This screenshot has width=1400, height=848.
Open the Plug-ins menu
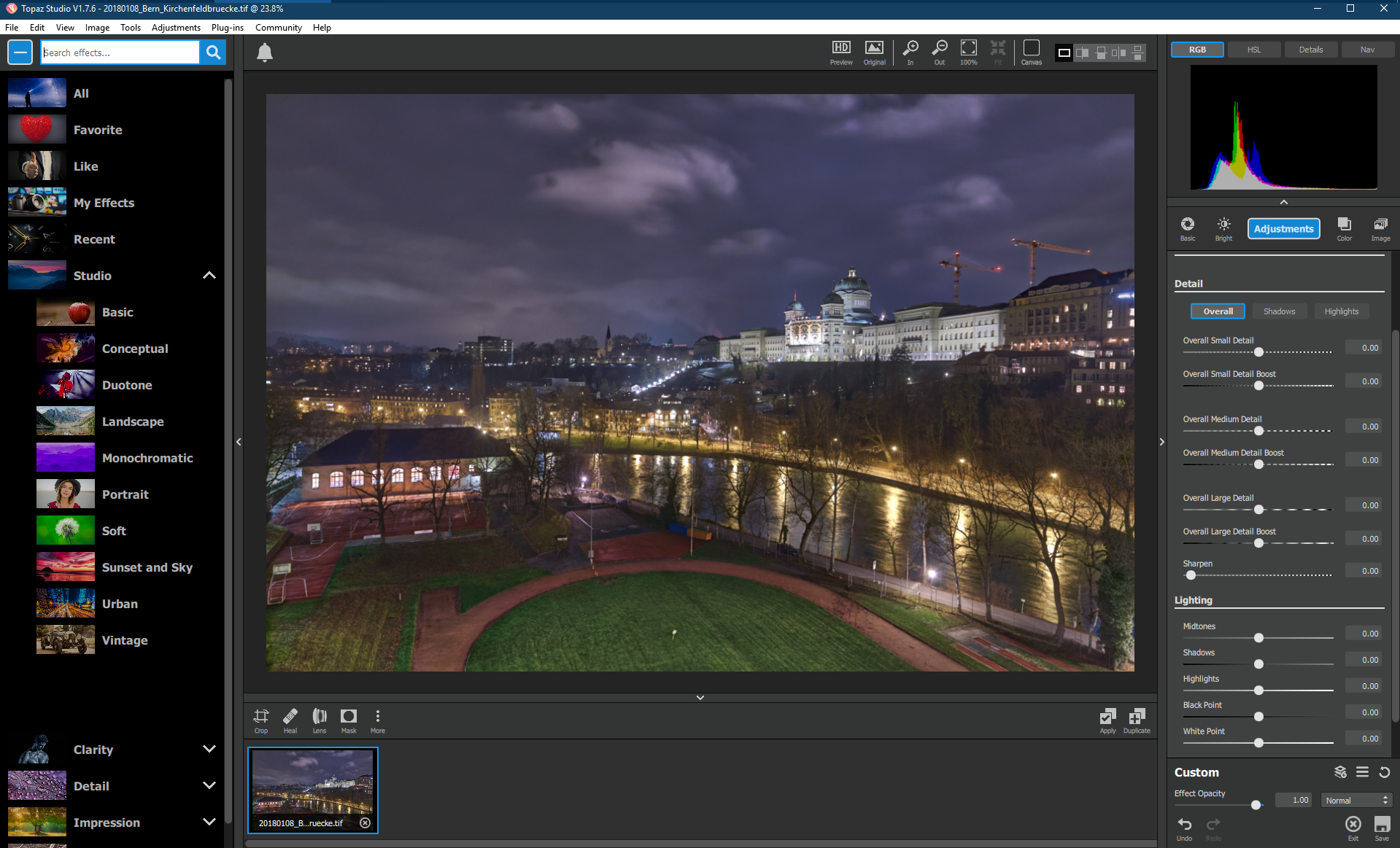227,28
